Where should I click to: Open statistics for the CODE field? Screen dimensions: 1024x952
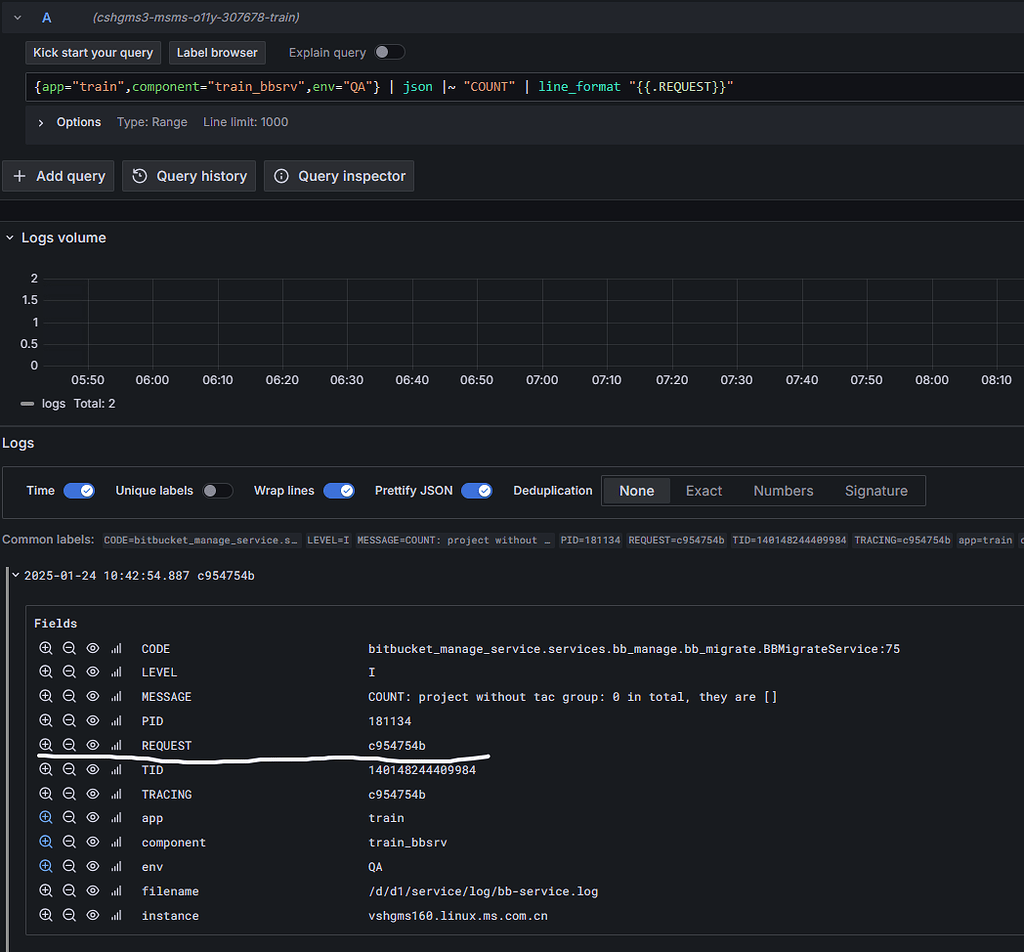click(115, 648)
